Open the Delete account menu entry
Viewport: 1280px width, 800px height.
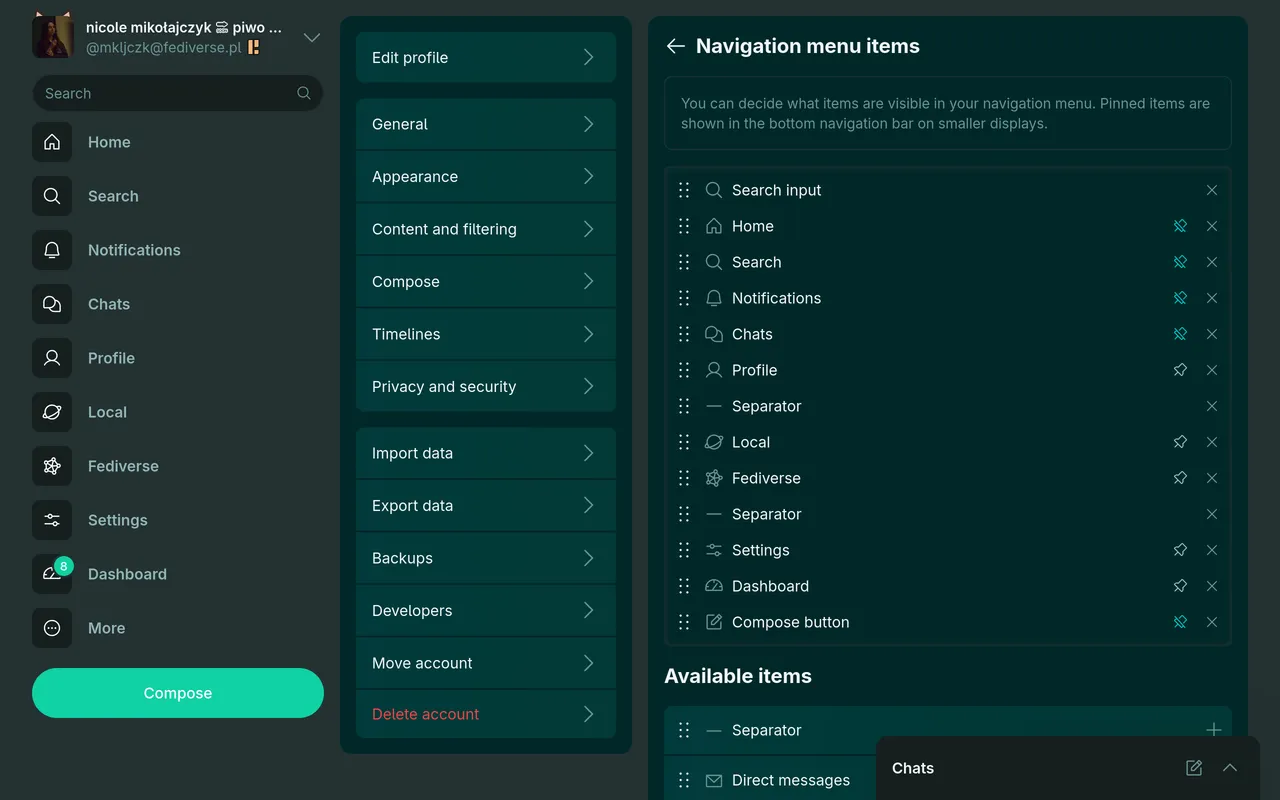485,714
